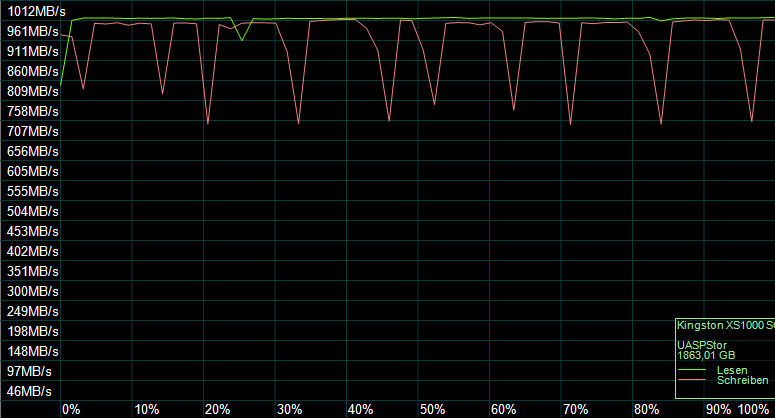Click the 656MB/s axis label

coord(33,151)
